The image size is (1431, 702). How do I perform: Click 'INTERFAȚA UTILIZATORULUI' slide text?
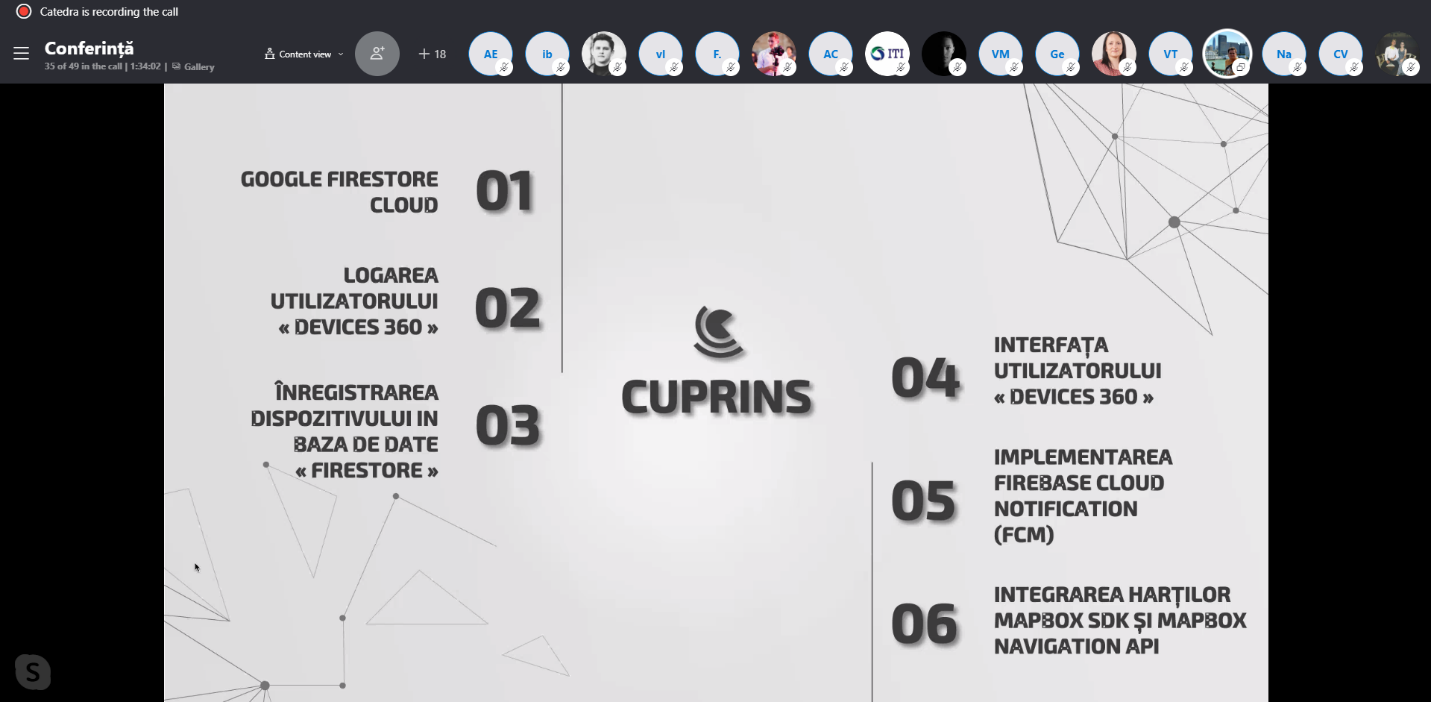1077,370
